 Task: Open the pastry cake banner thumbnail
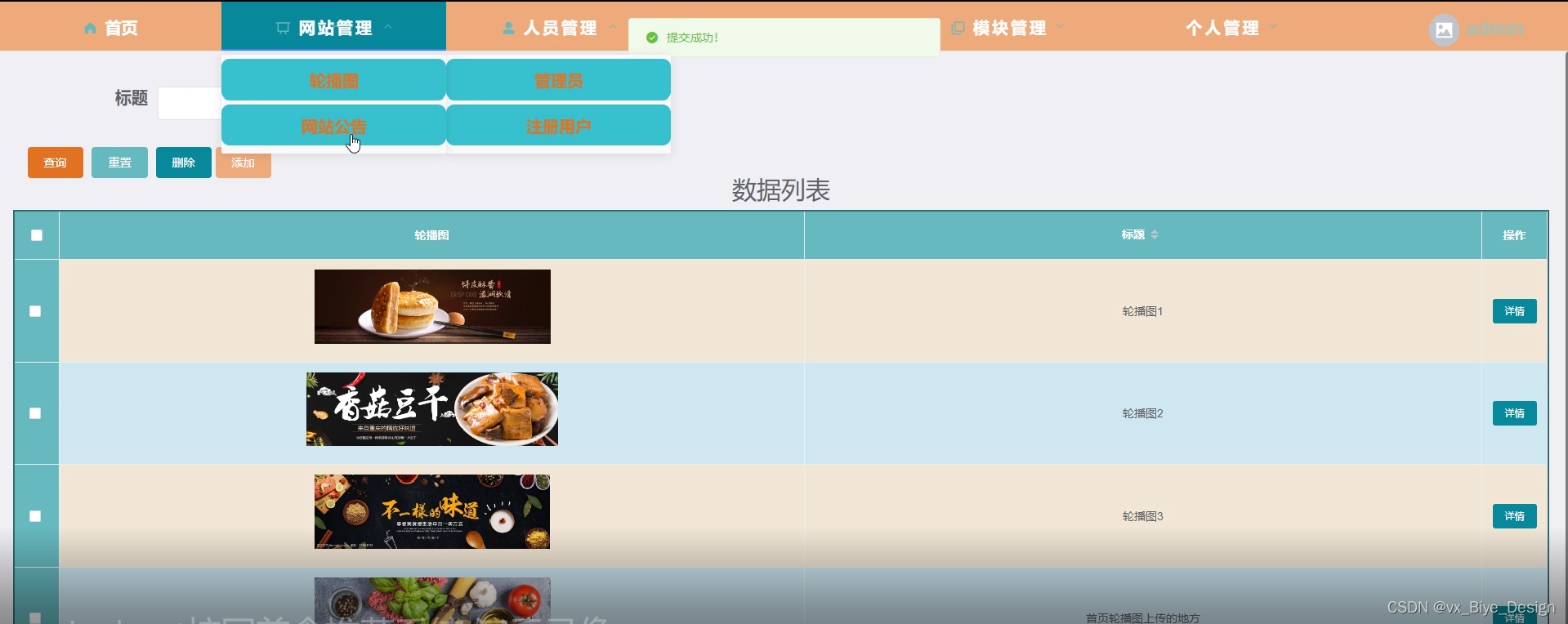(432, 306)
